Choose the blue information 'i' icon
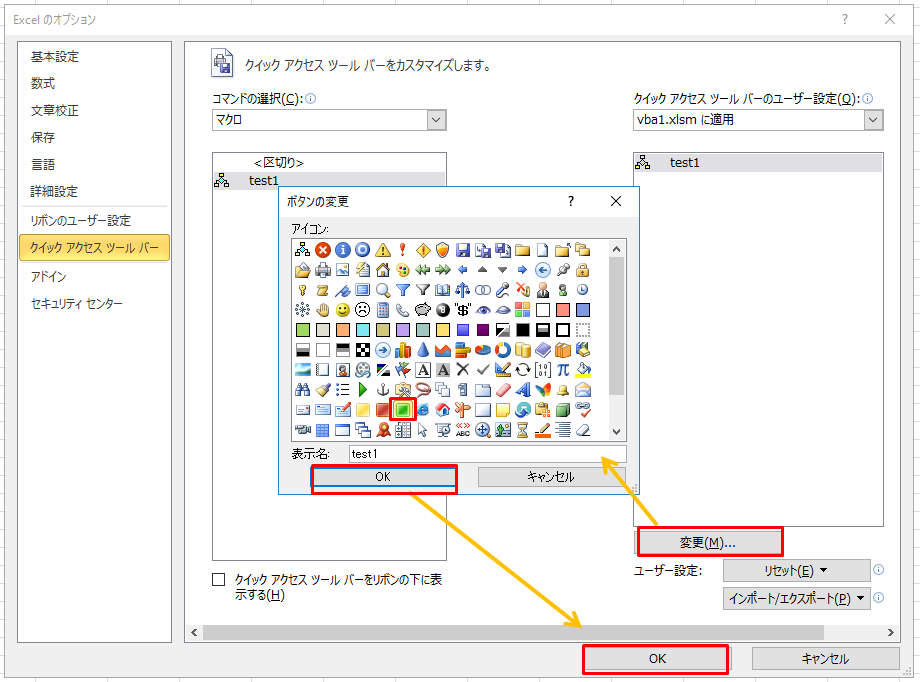Screen dimensions: 920x682 coord(343,250)
